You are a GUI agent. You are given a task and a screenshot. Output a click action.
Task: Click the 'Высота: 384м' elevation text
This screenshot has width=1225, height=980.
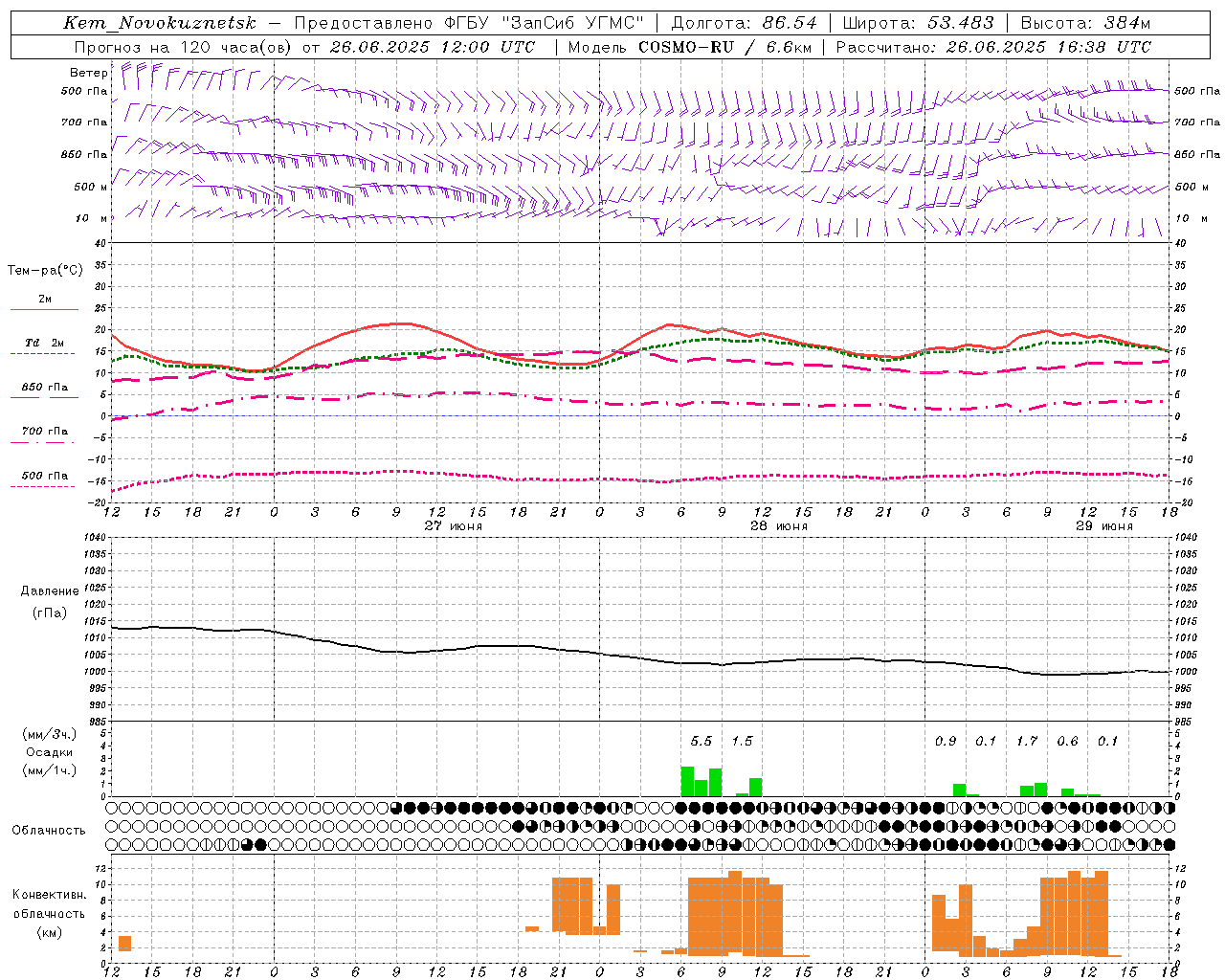1085,23
